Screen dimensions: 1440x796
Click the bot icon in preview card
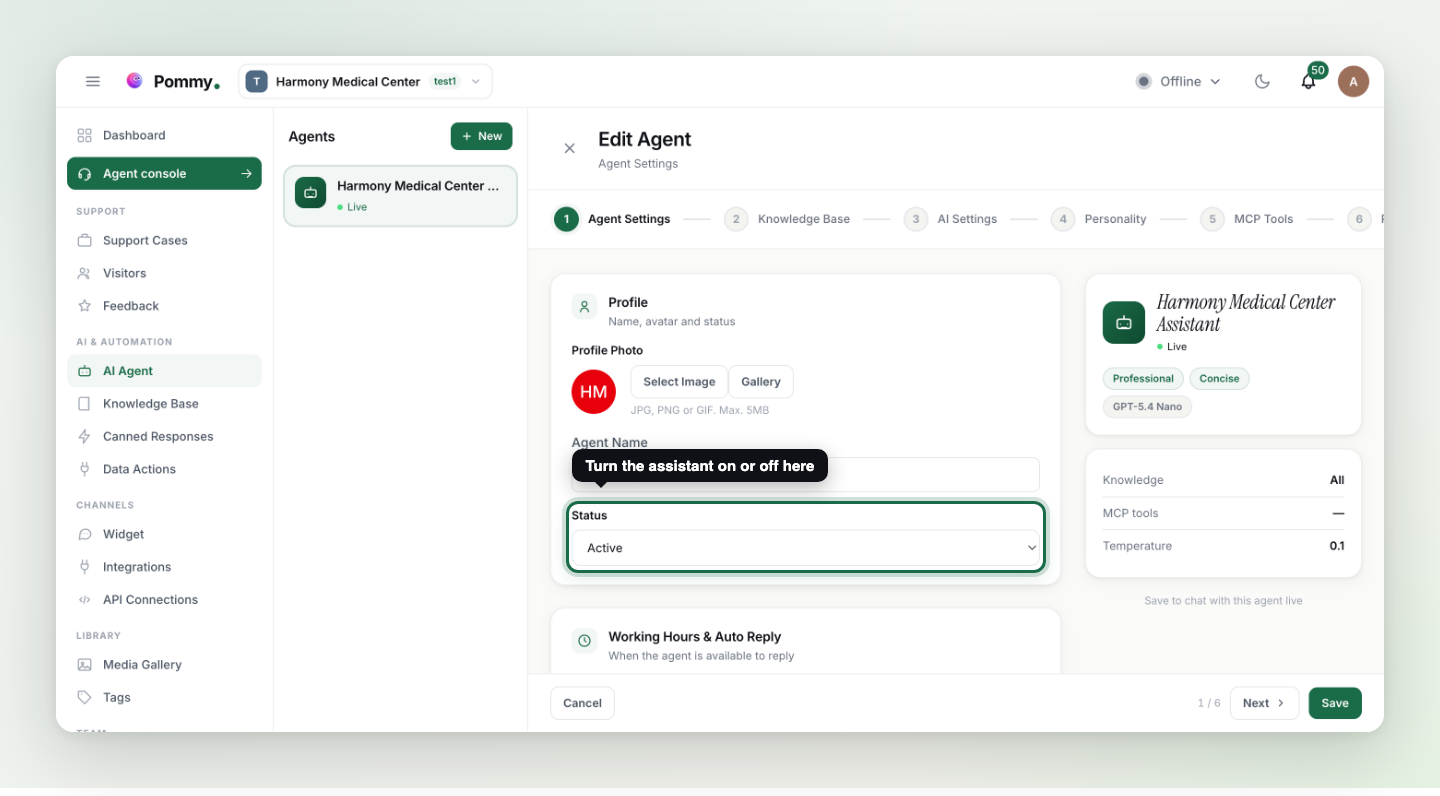coord(1124,323)
